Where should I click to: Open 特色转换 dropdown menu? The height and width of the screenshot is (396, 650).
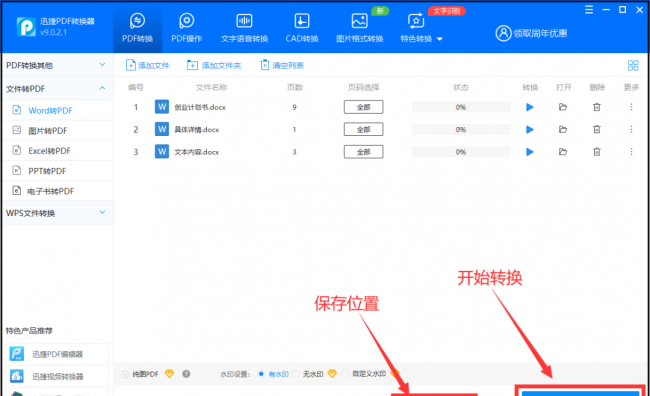[x=421, y=28]
